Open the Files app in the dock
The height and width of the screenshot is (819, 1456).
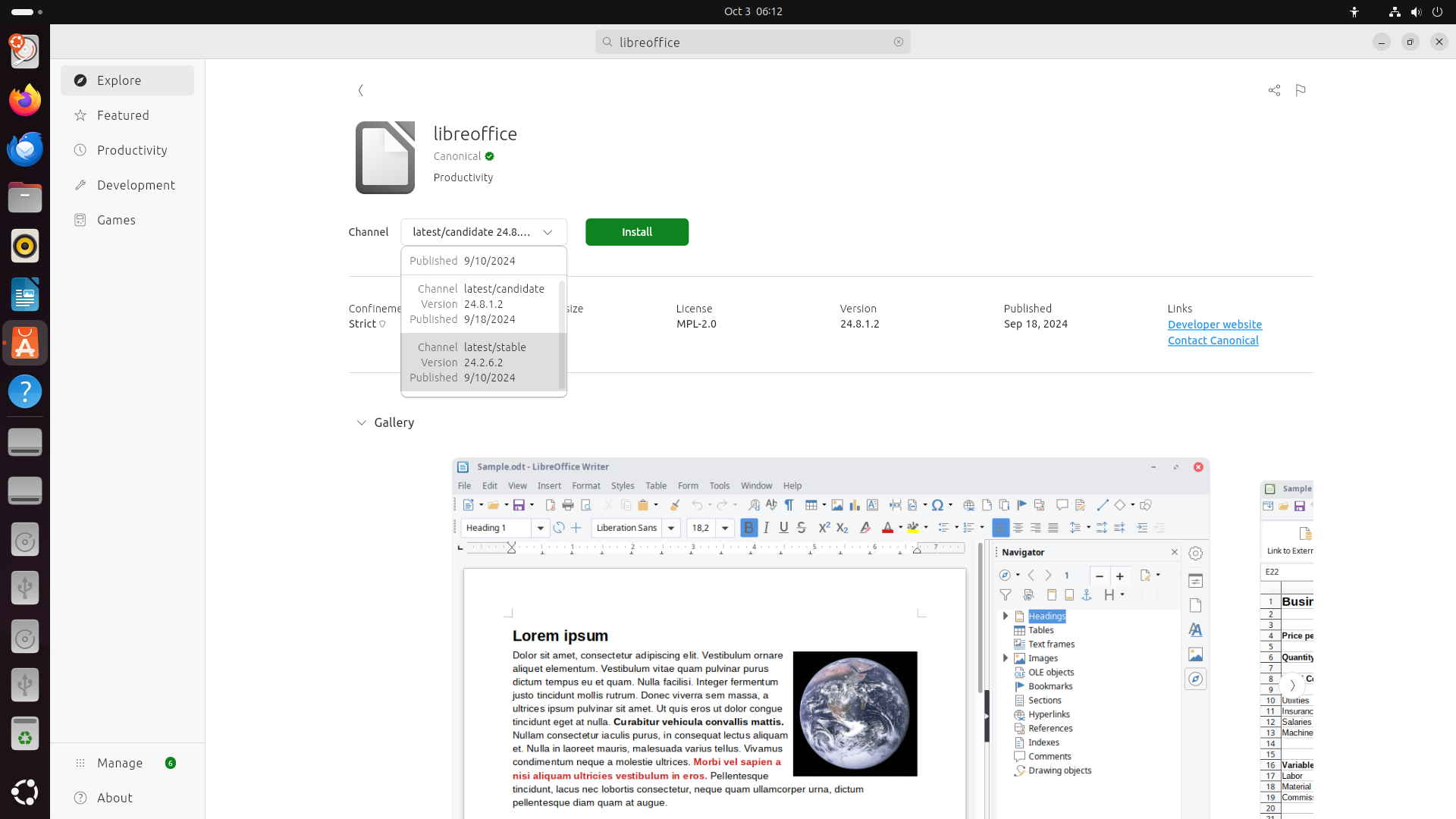[x=25, y=197]
